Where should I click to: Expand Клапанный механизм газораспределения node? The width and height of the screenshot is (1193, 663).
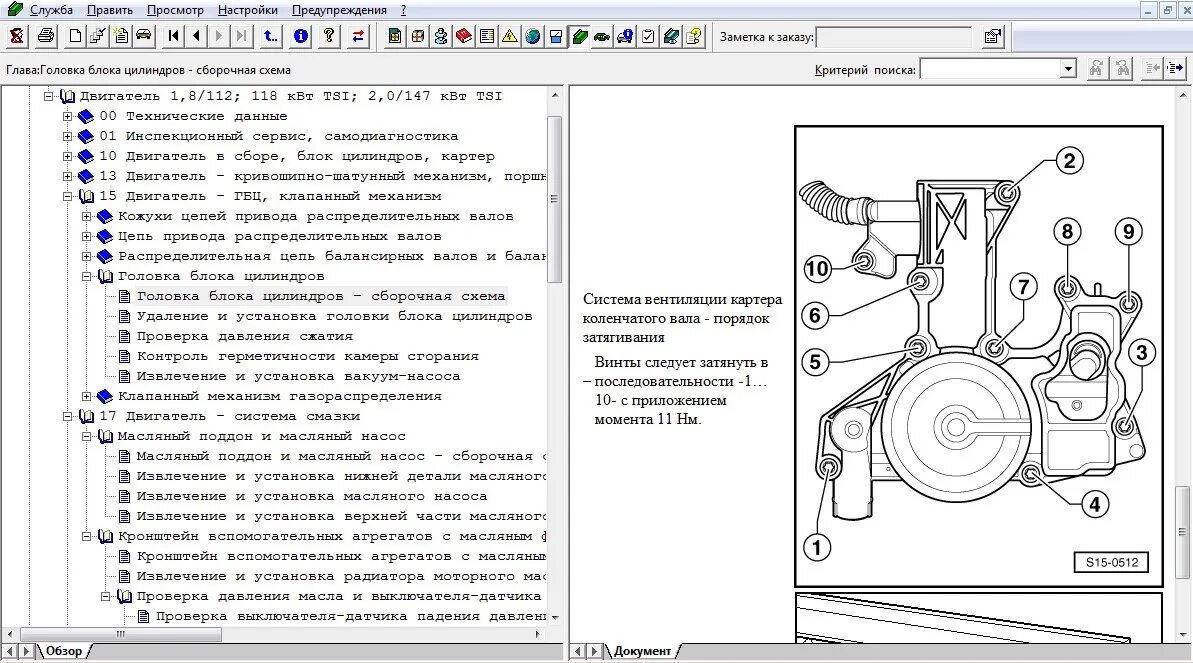click(x=87, y=397)
